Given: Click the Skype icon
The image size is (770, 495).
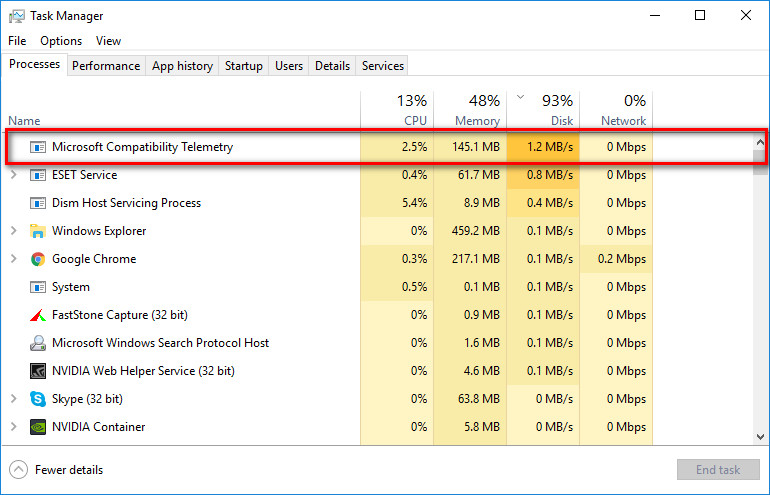Looking at the screenshot, I should point(38,399).
